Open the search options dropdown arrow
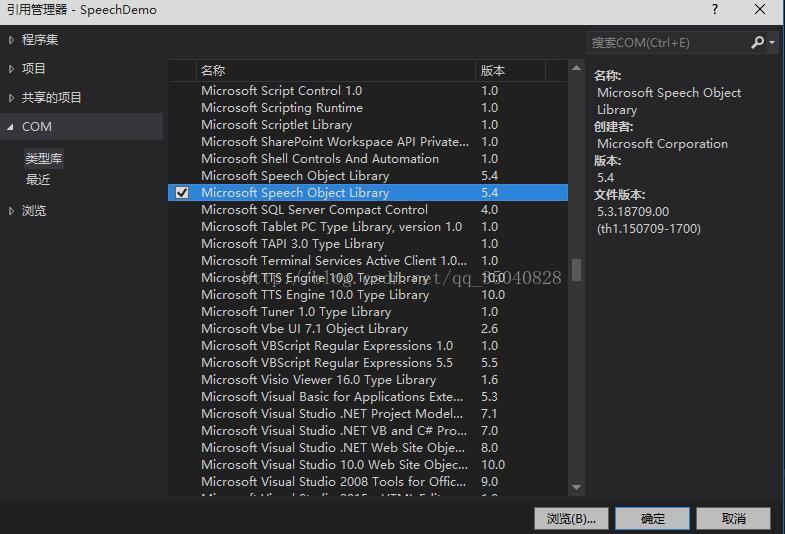 772,43
